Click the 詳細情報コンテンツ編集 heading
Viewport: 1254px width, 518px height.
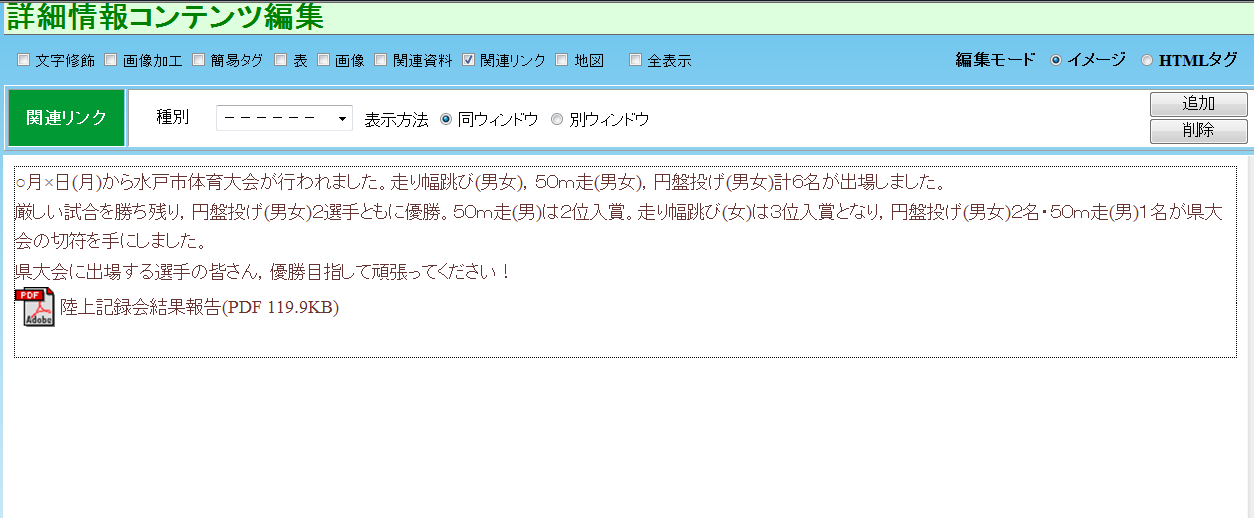(165, 16)
